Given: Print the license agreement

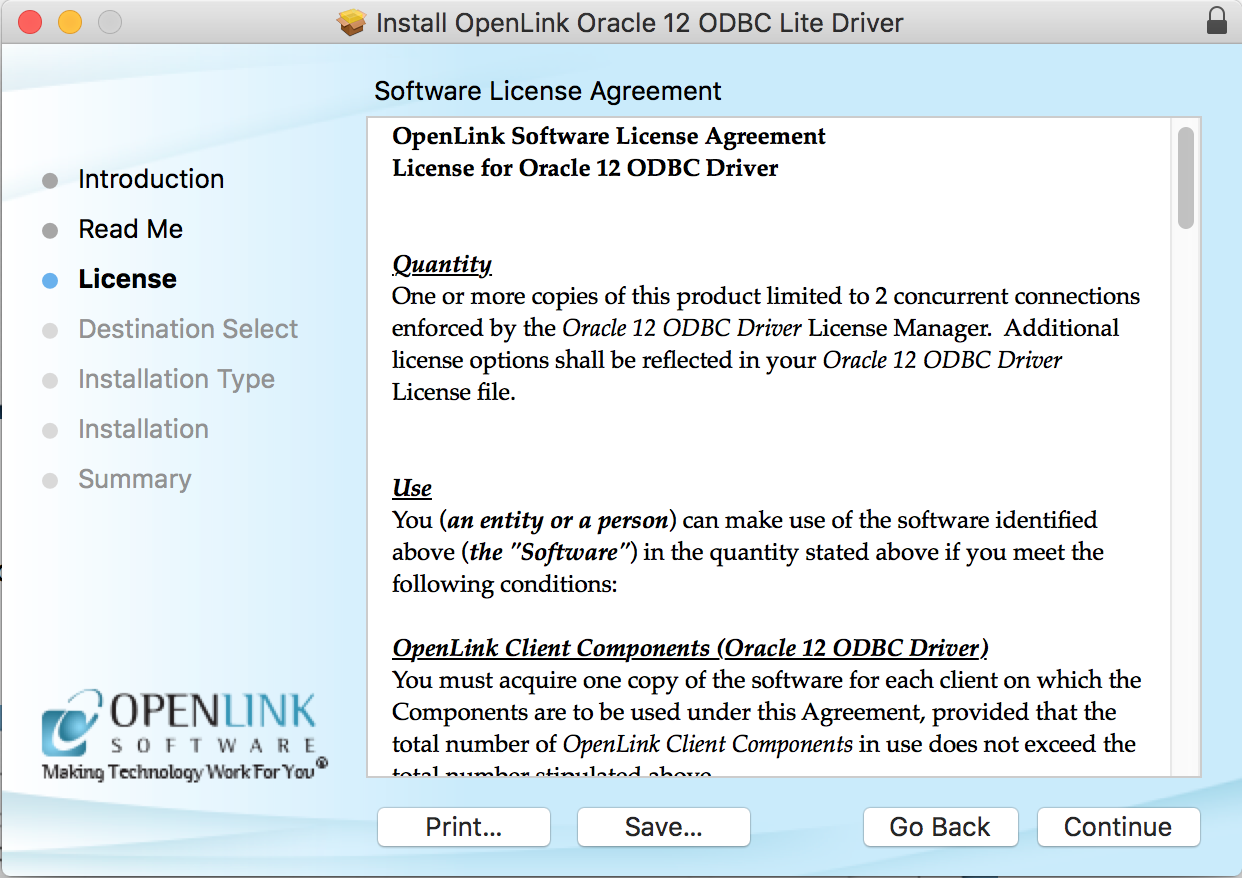Looking at the screenshot, I should pyautogui.click(x=463, y=827).
